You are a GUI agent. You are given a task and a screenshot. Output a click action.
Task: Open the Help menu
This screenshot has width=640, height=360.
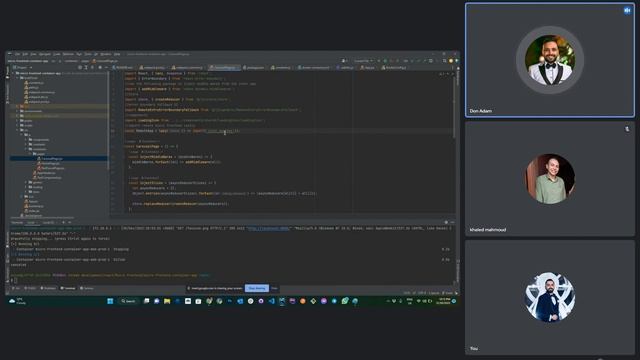pyautogui.click(x=117, y=54)
